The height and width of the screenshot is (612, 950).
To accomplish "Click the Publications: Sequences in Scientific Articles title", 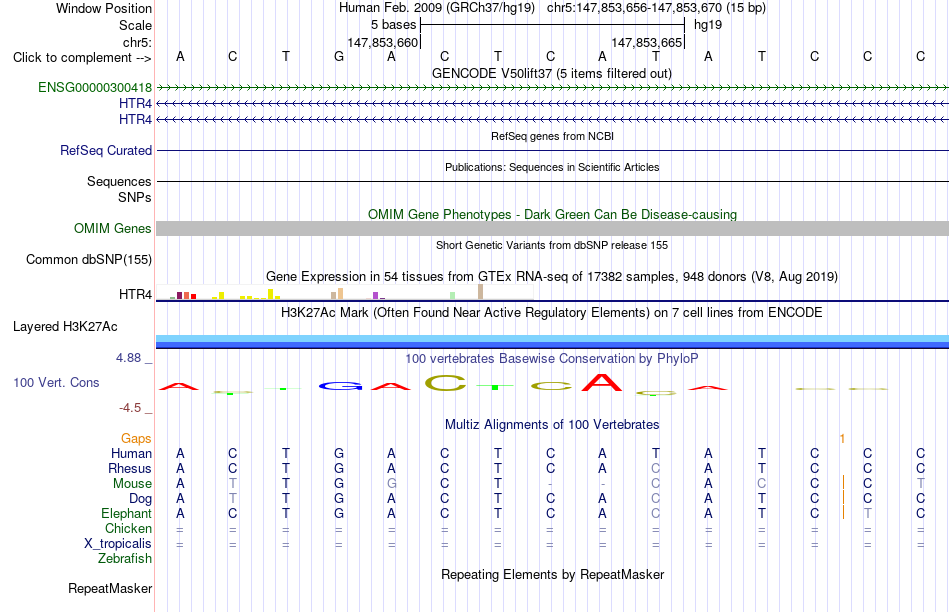I will click(552, 167).
